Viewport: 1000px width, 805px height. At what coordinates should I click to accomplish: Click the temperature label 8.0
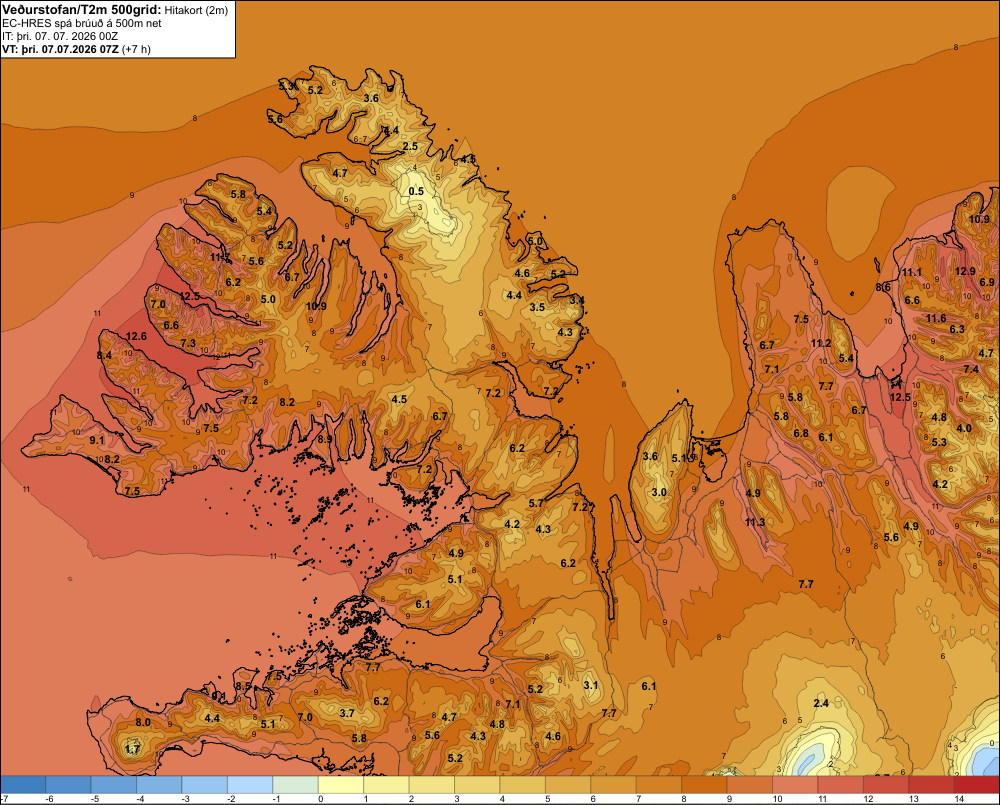coord(143,722)
